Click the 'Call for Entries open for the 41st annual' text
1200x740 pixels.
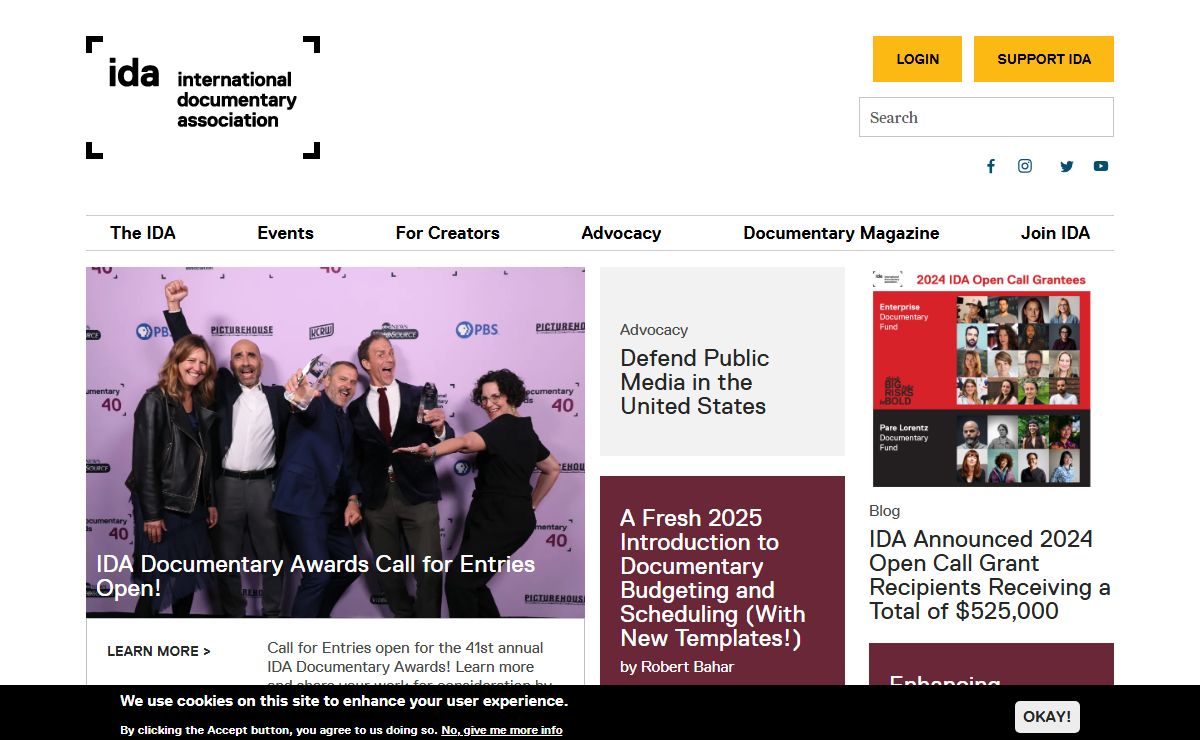click(x=406, y=648)
